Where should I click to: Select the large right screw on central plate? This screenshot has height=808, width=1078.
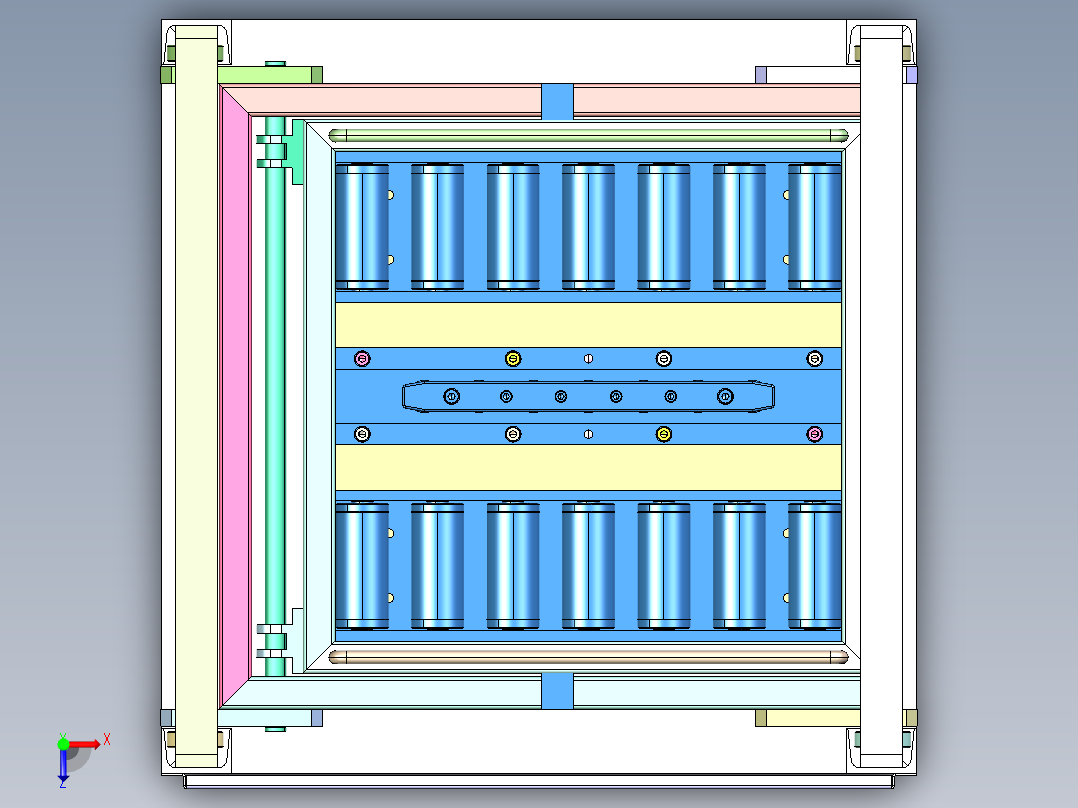(x=725, y=396)
